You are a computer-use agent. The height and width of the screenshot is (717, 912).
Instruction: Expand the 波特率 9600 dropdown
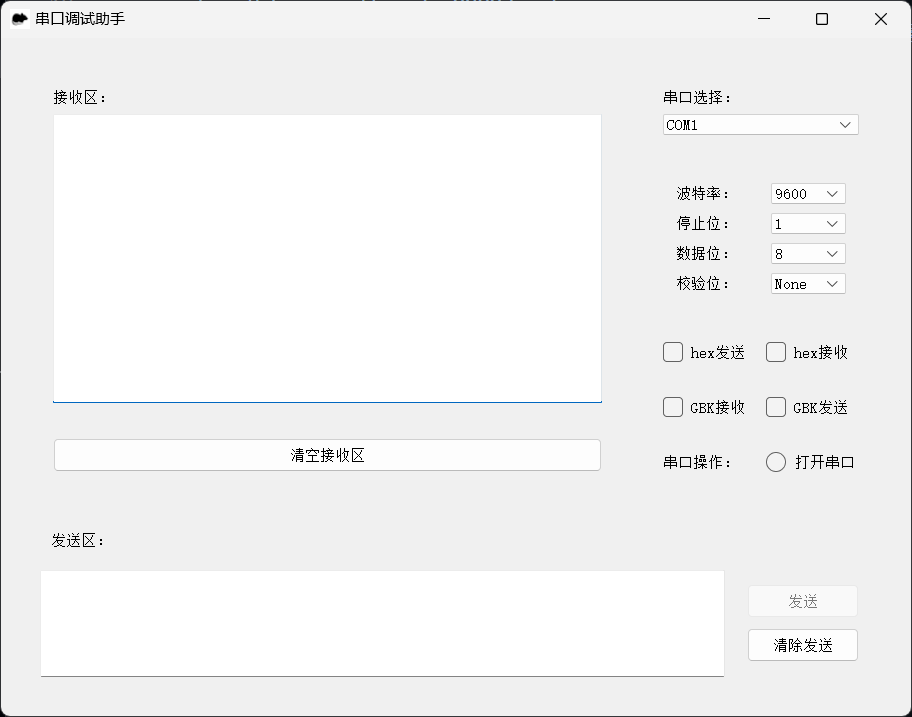click(x=808, y=194)
